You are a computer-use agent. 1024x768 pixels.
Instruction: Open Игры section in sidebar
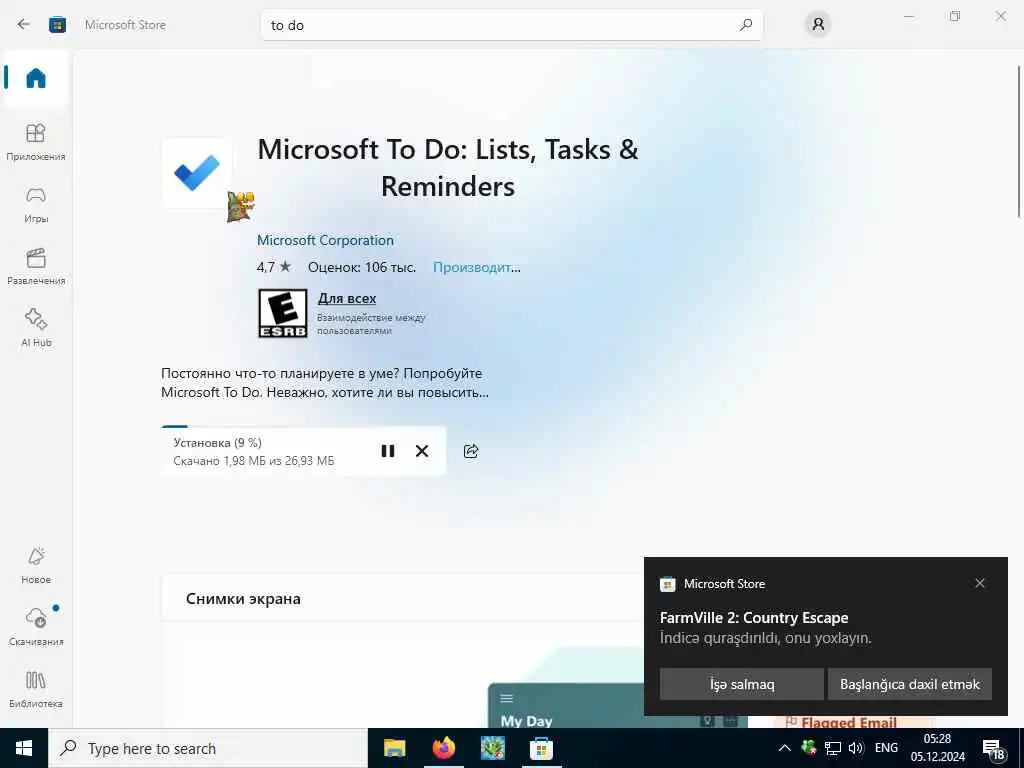pos(36,204)
